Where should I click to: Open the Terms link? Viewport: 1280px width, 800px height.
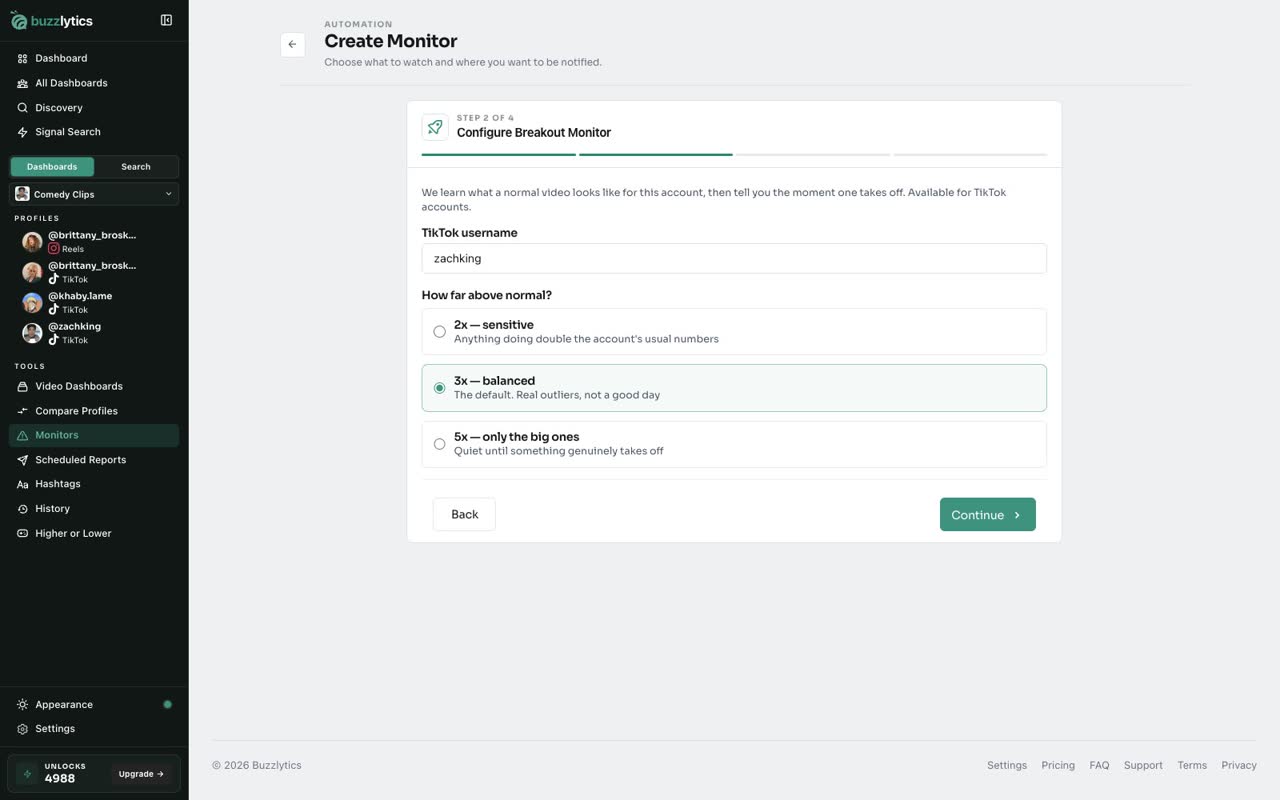coord(1192,765)
